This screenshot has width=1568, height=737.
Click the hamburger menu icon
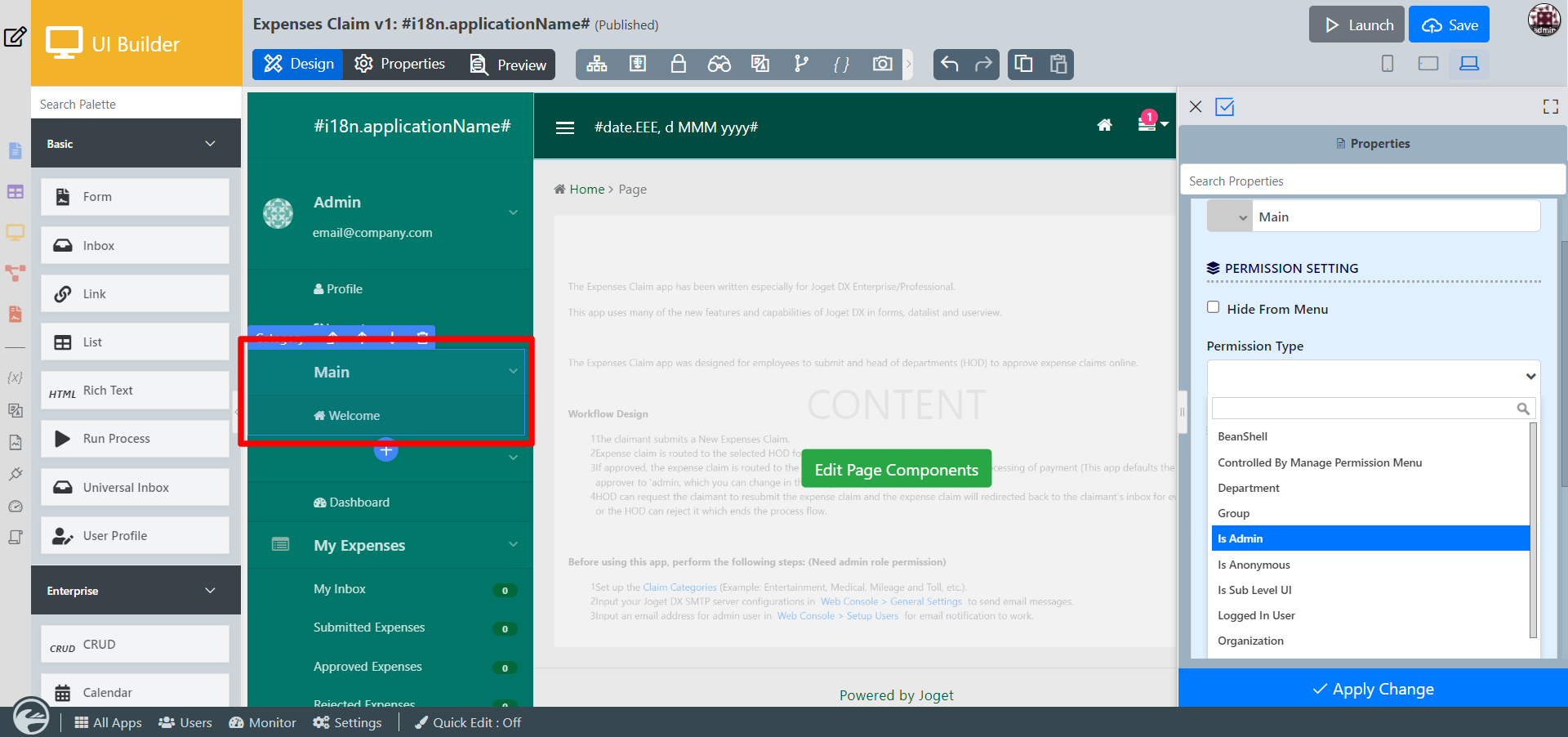point(565,127)
